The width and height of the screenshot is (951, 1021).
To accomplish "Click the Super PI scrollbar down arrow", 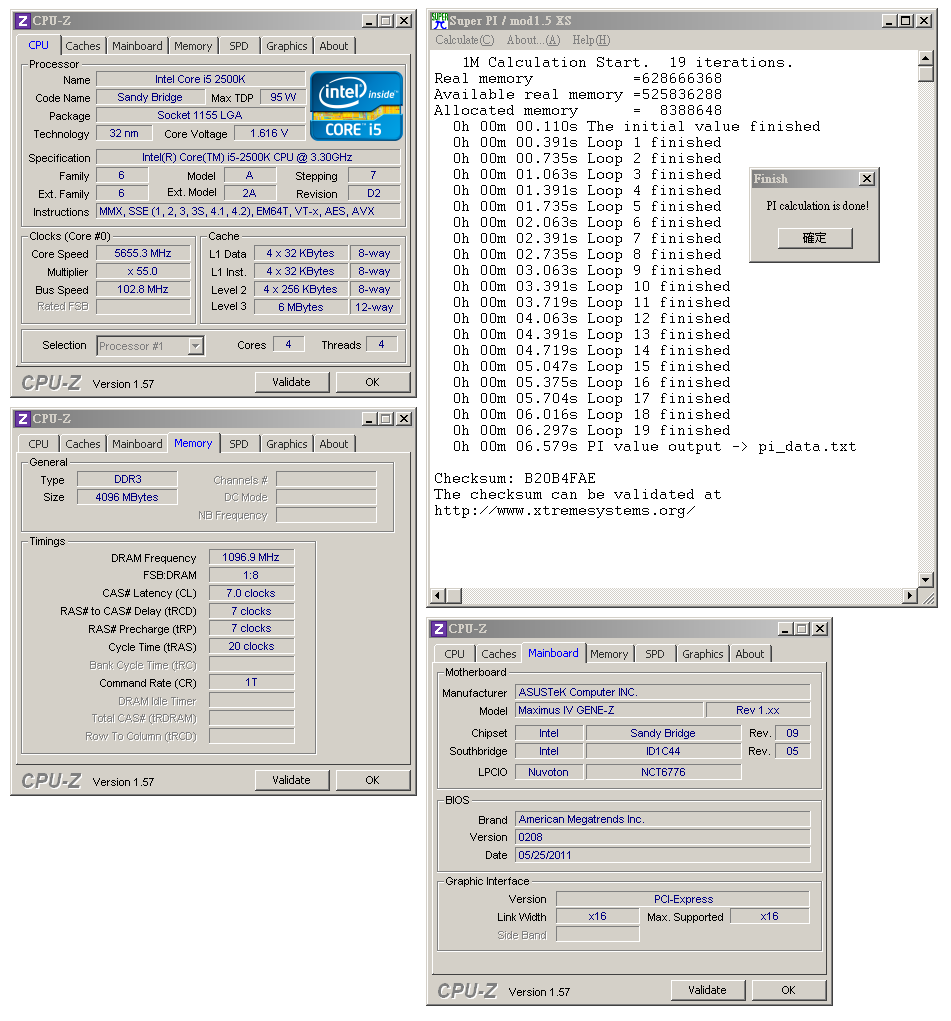I will (925, 579).
